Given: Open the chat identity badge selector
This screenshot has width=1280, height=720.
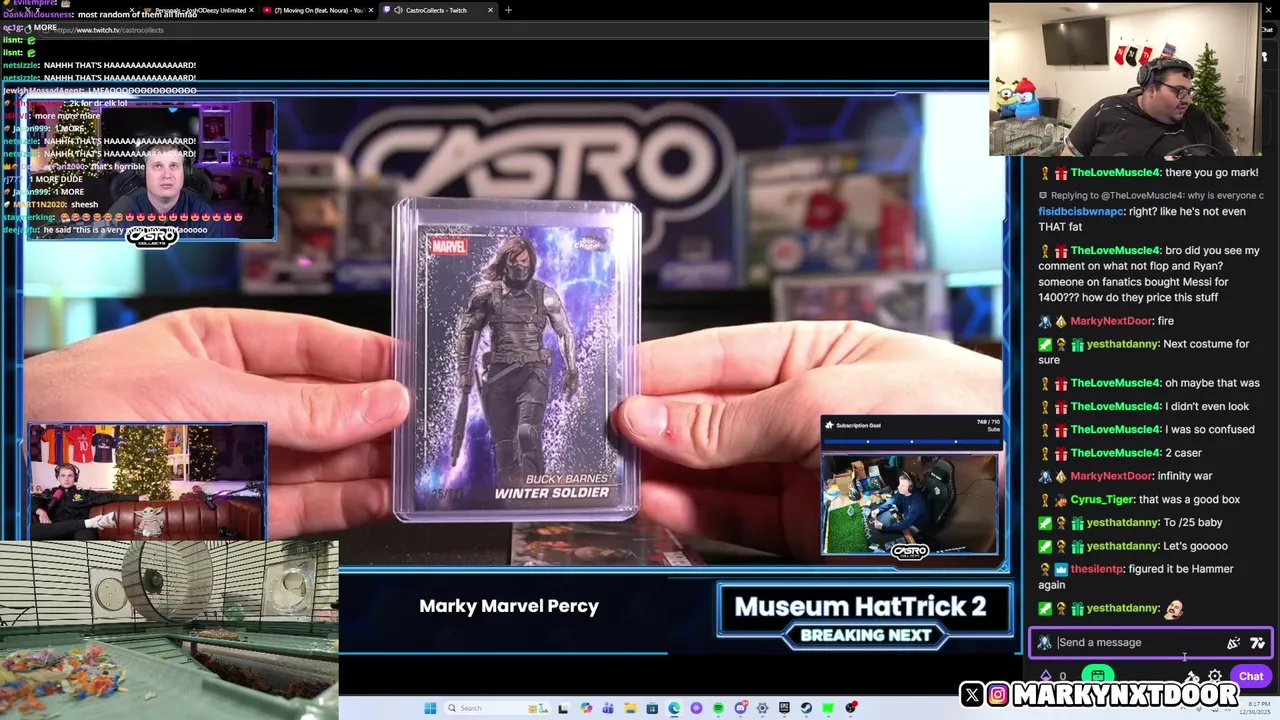Looking at the screenshot, I should pyautogui.click(x=1044, y=643).
